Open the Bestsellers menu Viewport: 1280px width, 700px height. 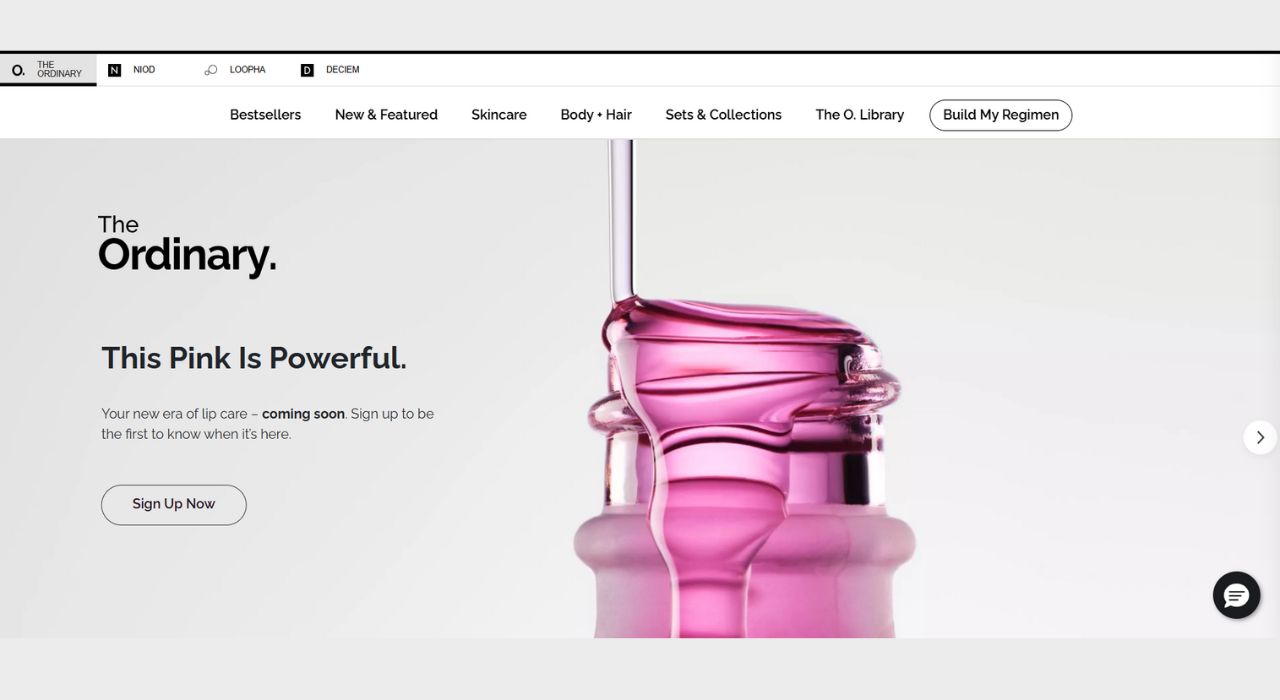[x=265, y=115]
